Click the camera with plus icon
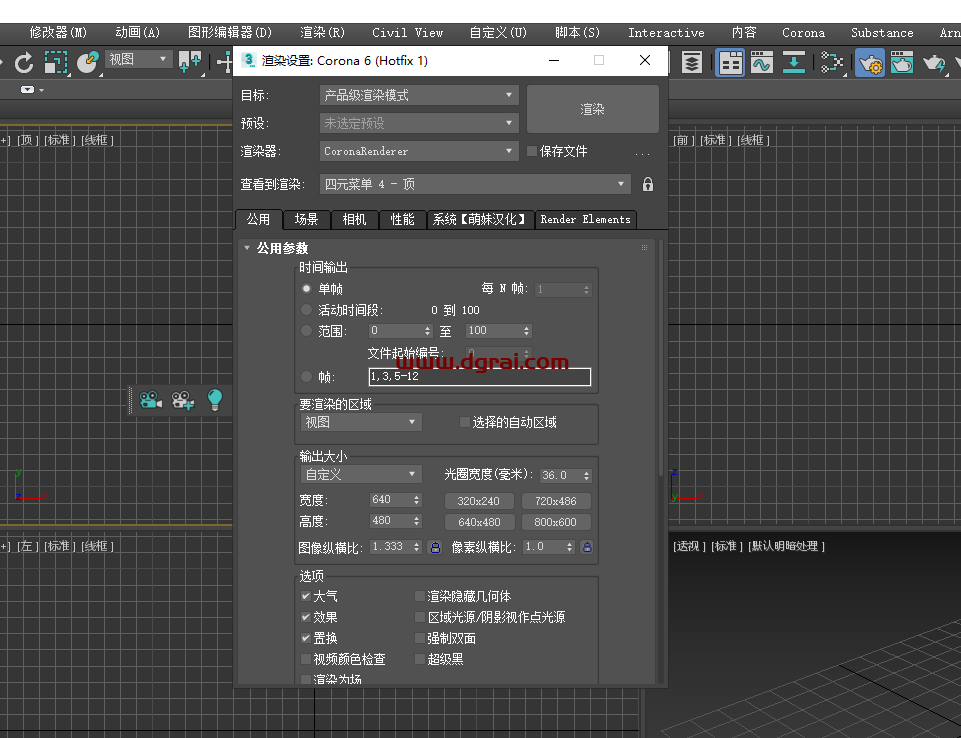The image size is (961, 738). (183, 400)
